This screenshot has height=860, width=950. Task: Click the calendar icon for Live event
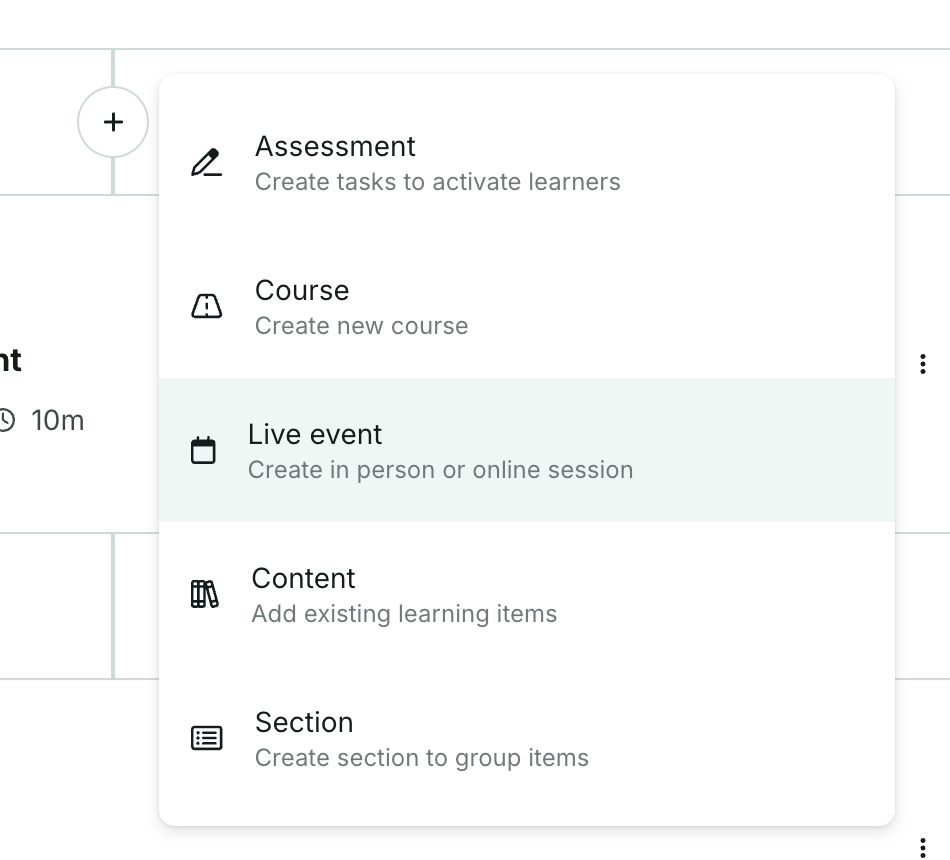point(203,450)
